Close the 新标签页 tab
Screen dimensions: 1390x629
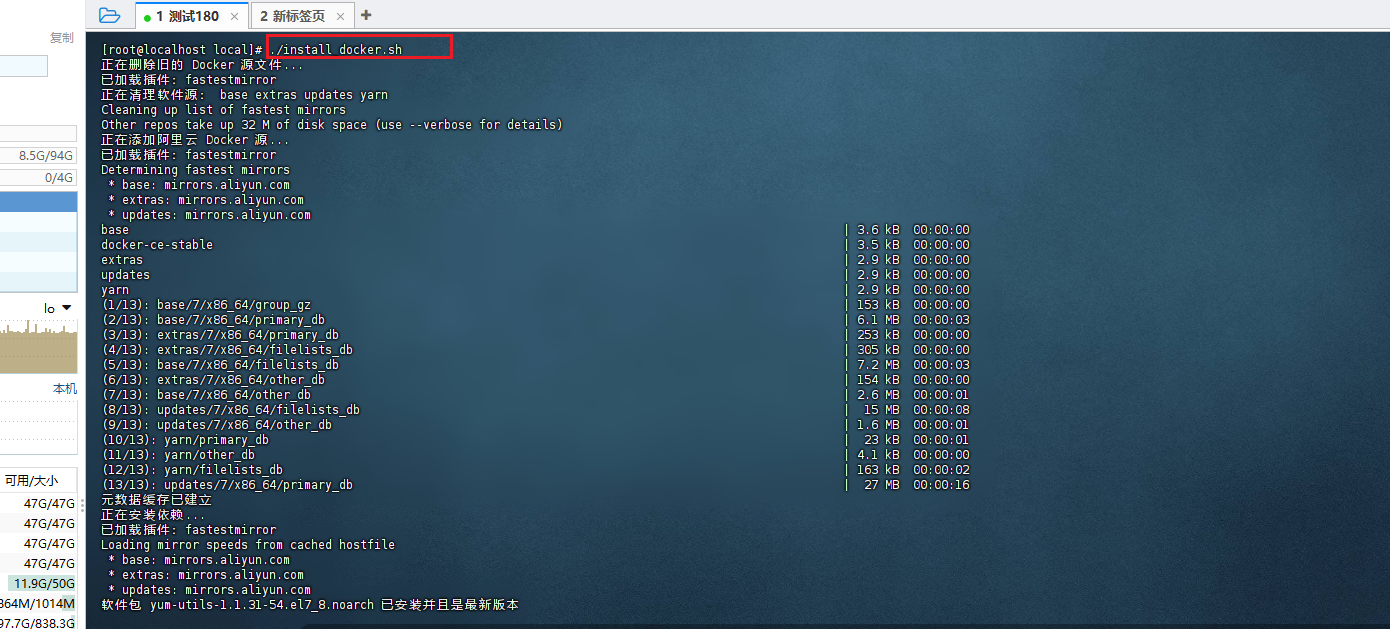coord(341,17)
